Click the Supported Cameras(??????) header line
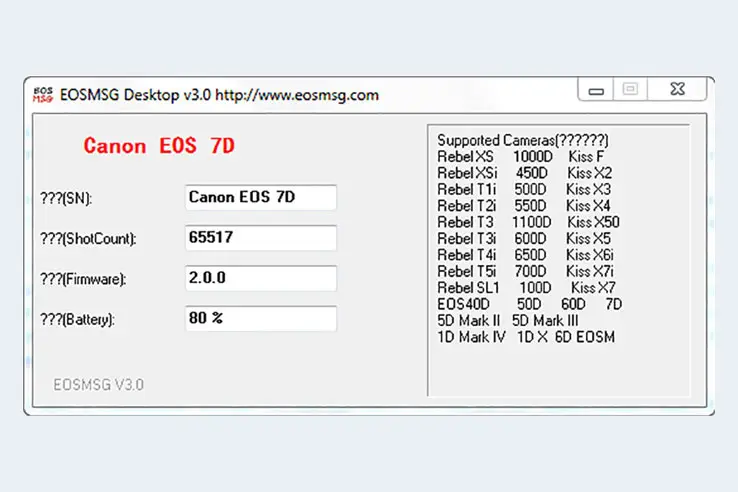Image resolution: width=738 pixels, height=492 pixels. click(x=523, y=140)
